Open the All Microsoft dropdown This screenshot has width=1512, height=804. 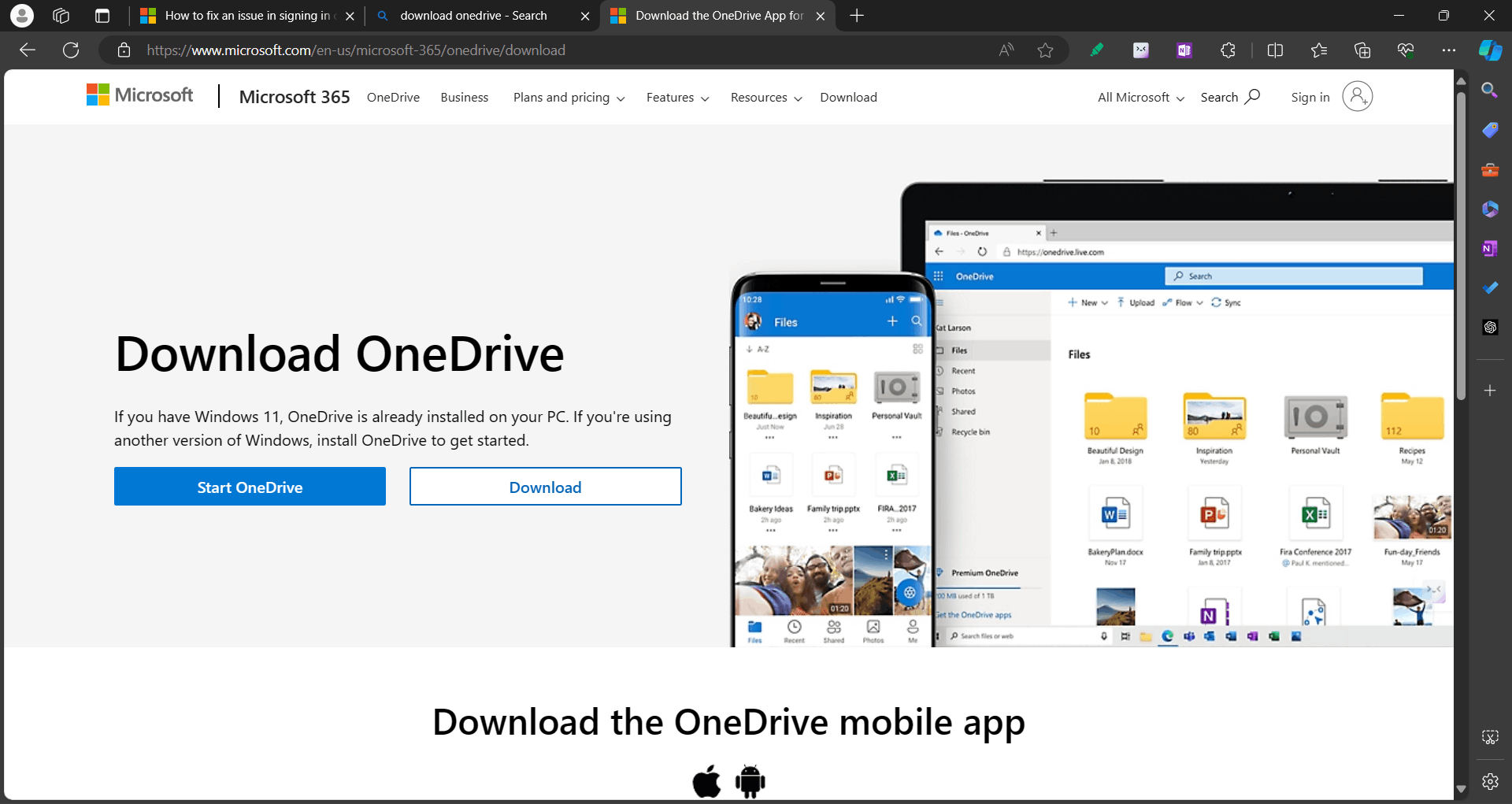[1140, 97]
